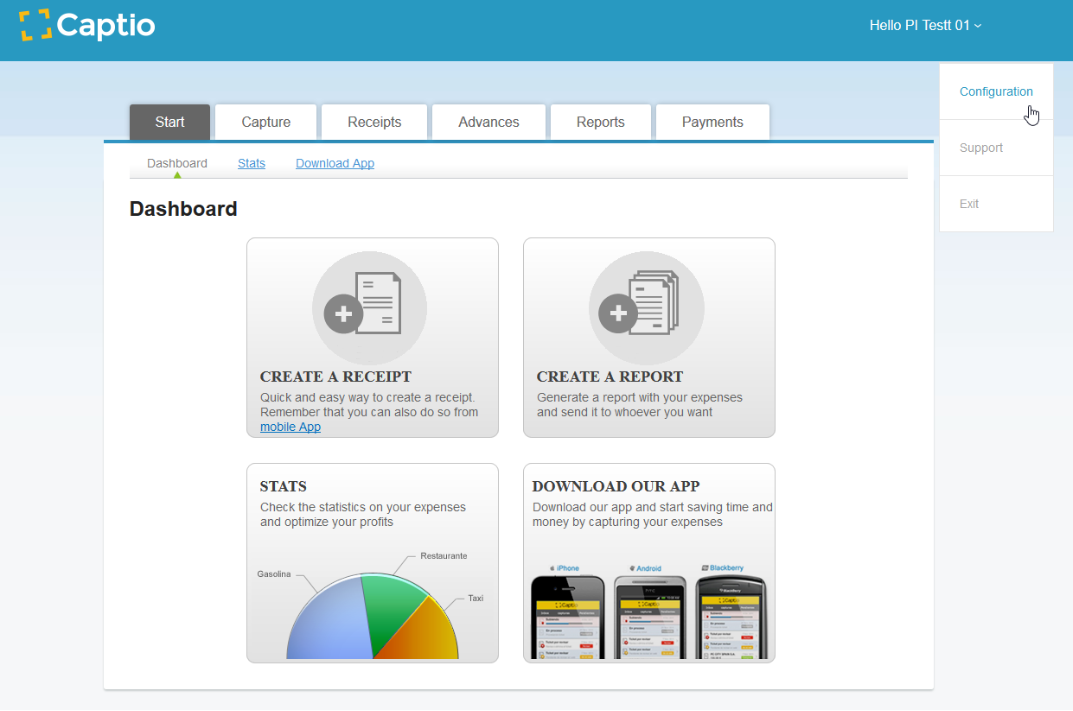Click the Android phone app image
The image size is (1073, 711).
(650, 616)
